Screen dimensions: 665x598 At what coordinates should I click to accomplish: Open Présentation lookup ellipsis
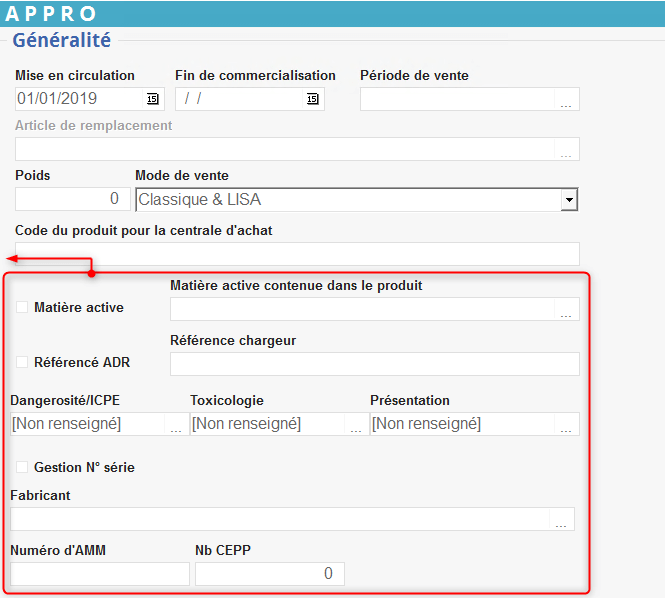click(567, 425)
